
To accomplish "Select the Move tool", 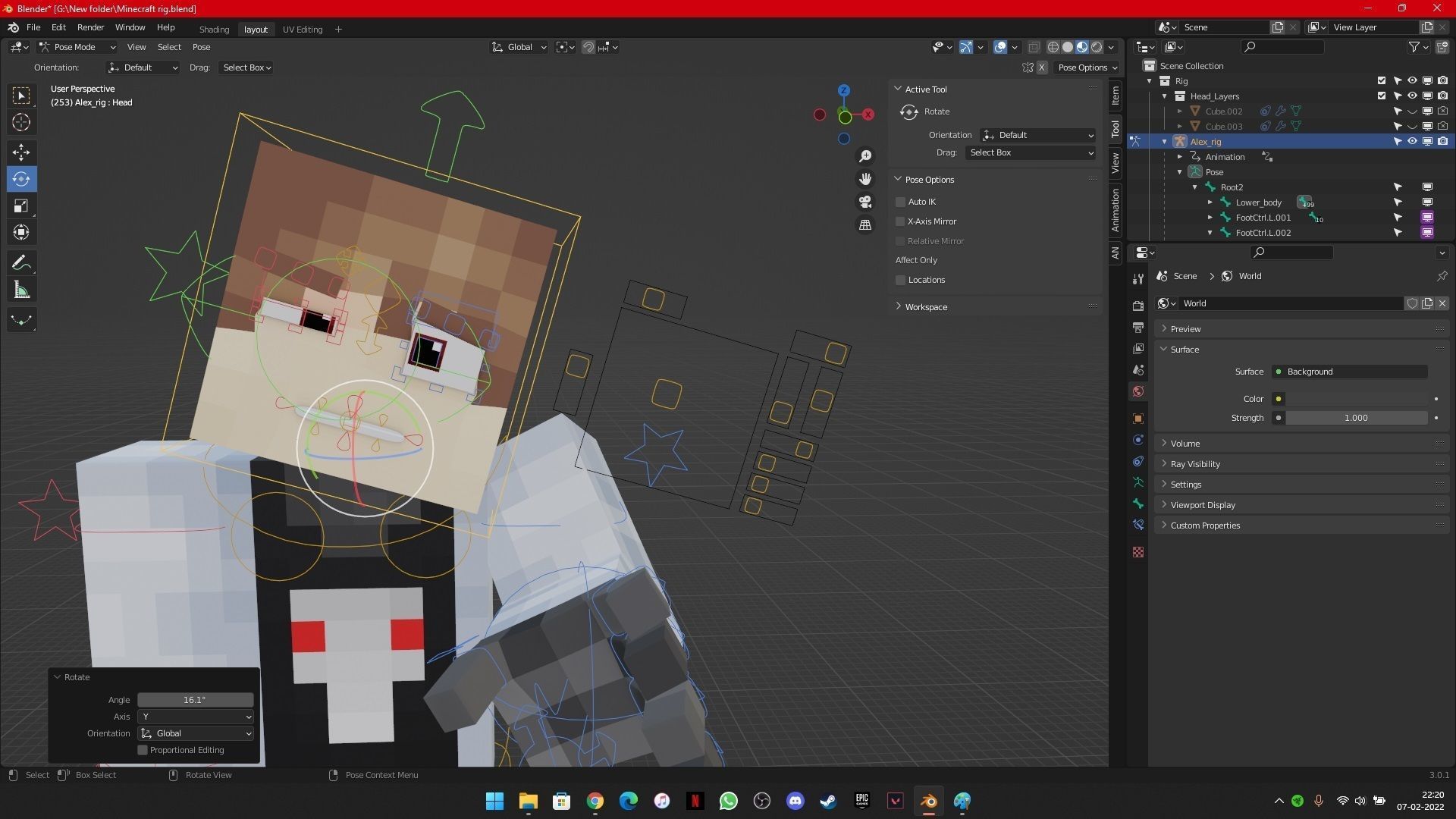I will coord(21,152).
